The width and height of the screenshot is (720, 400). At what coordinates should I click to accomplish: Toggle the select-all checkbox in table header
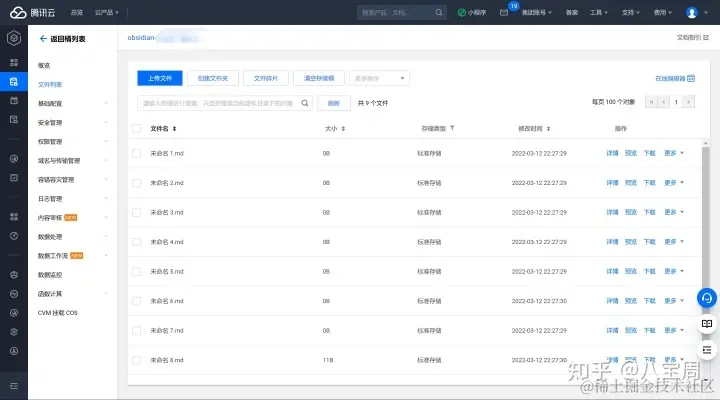coord(136,129)
